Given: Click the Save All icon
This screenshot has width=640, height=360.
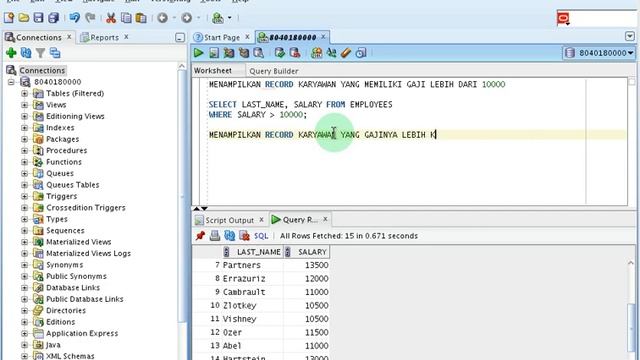Looking at the screenshot, I should coord(53,18).
